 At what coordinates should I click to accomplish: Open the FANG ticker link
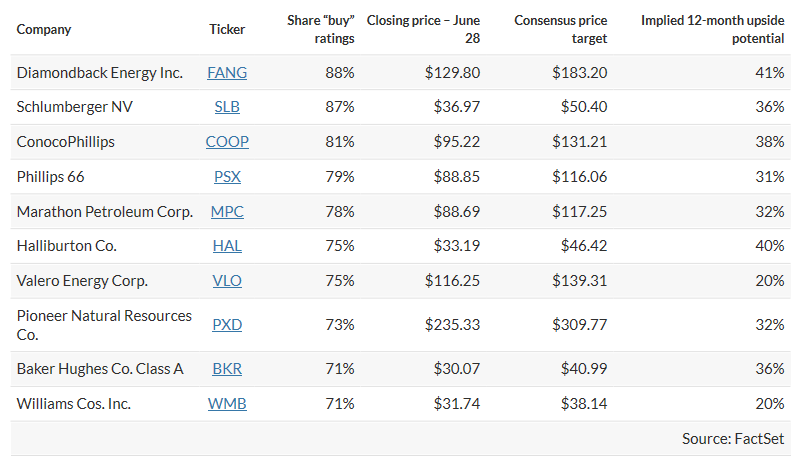tap(227, 73)
